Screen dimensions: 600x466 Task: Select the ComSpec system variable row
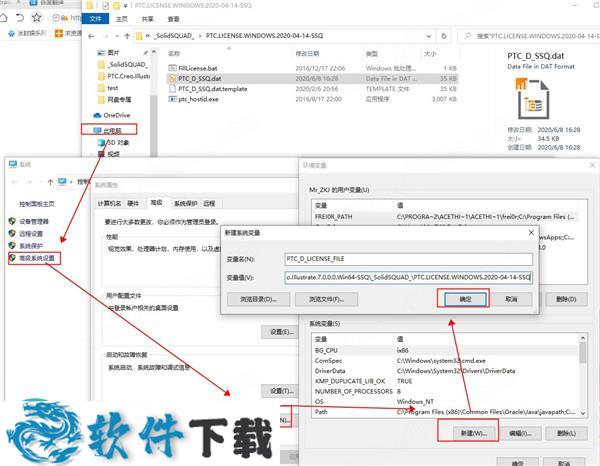[x=446, y=360]
